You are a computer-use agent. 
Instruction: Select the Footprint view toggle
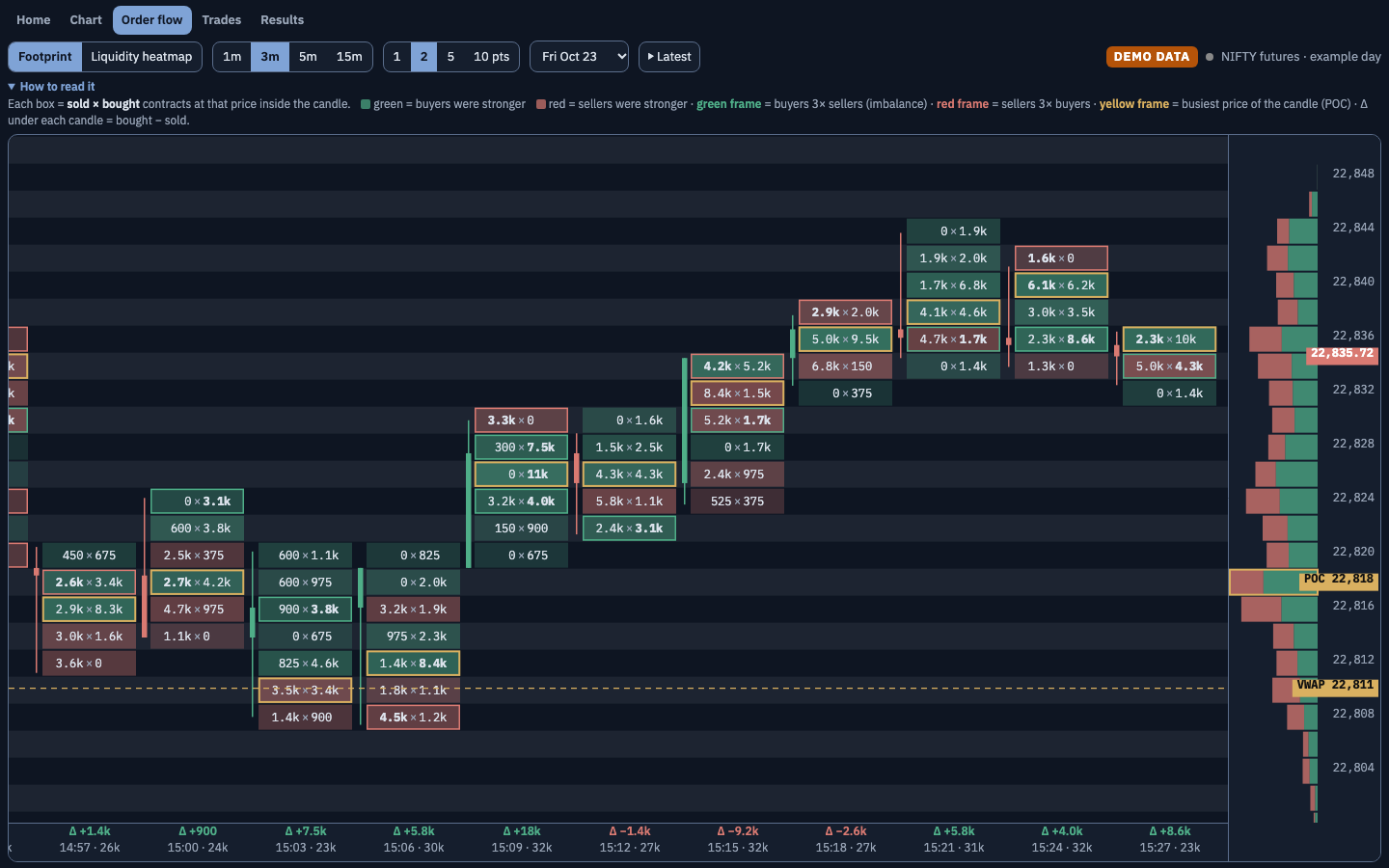[45, 57]
